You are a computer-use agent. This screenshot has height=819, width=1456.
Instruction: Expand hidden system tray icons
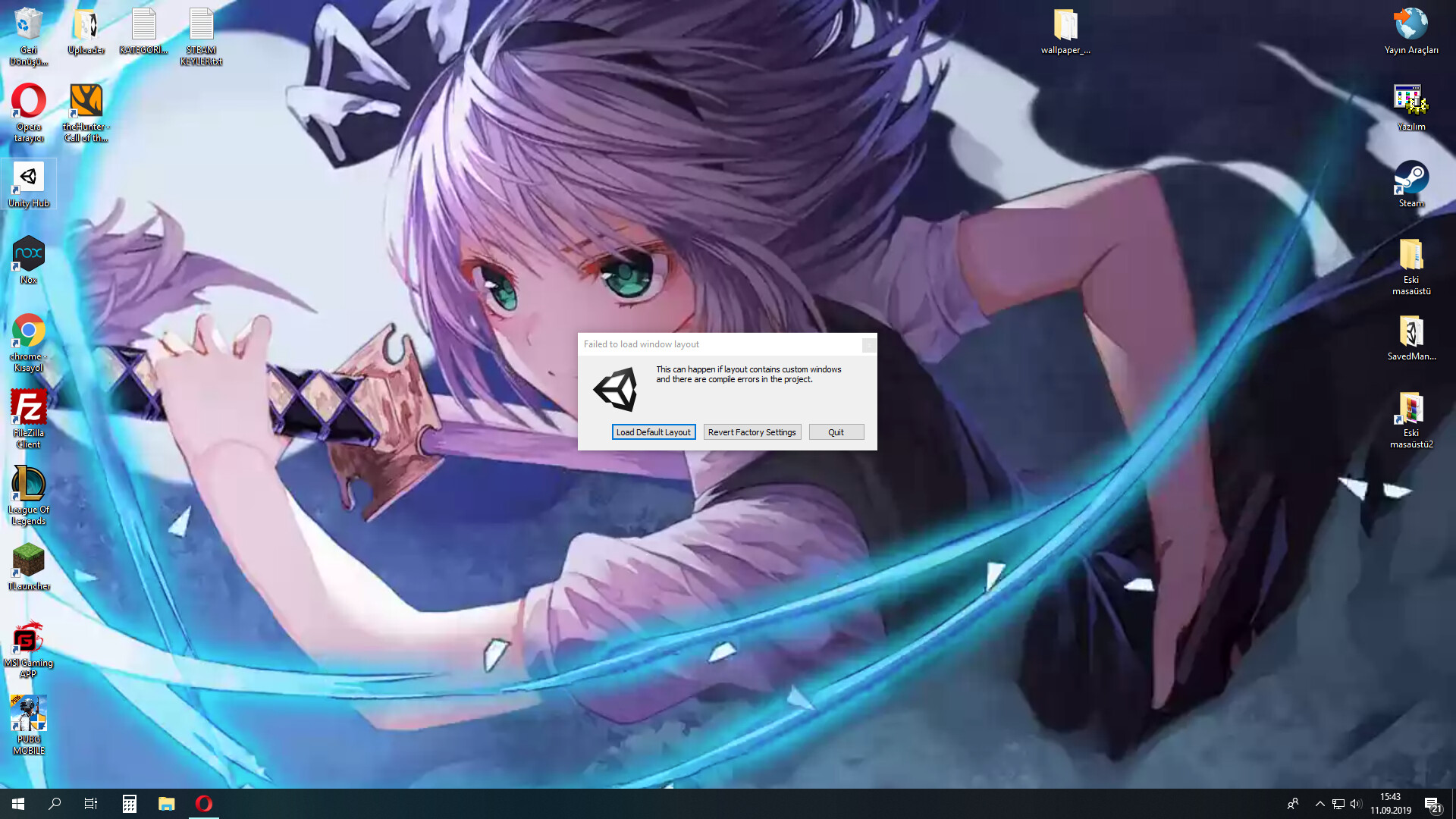1319,804
